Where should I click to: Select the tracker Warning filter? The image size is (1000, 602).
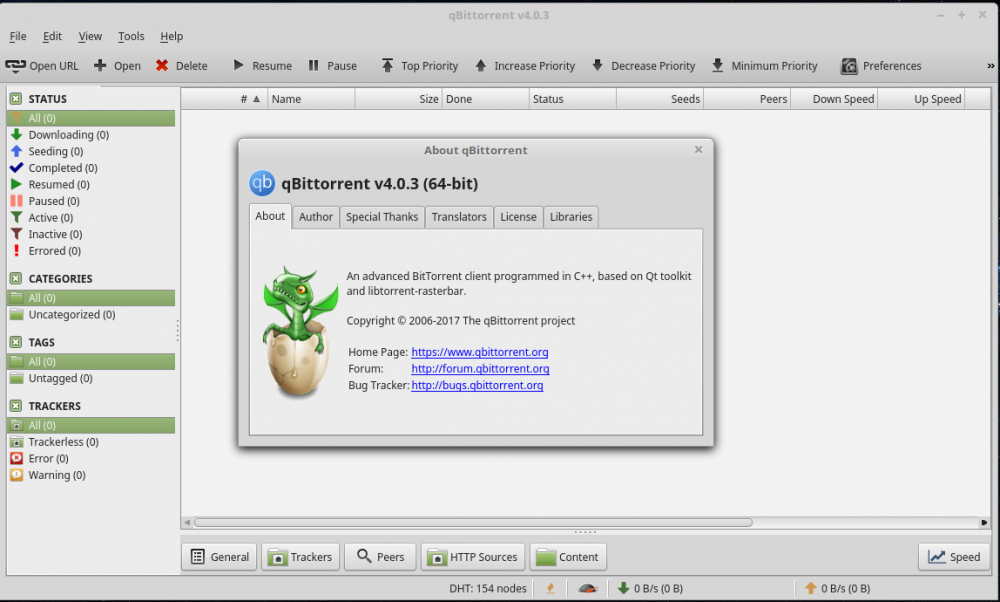click(x=91, y=475)
